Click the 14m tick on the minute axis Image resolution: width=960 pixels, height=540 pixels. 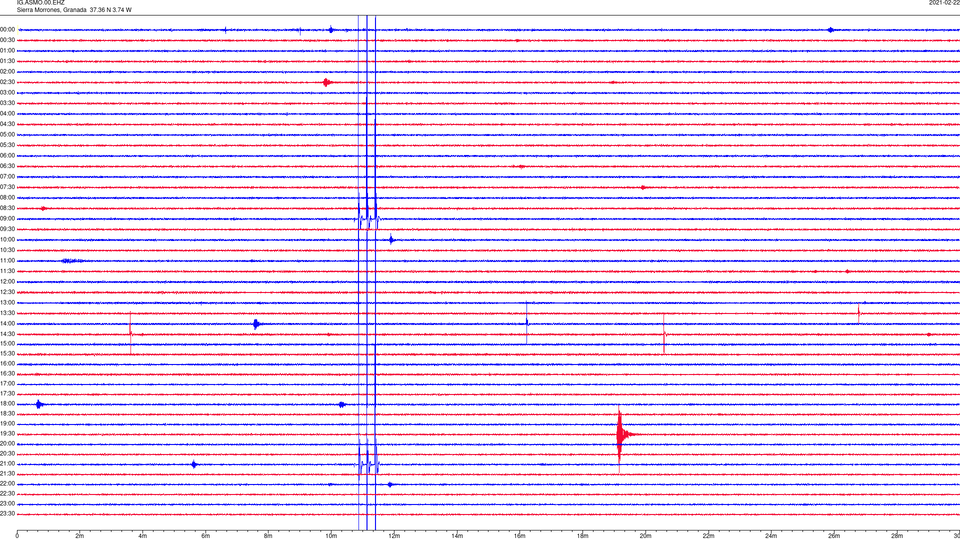click(x=457, y=536)
